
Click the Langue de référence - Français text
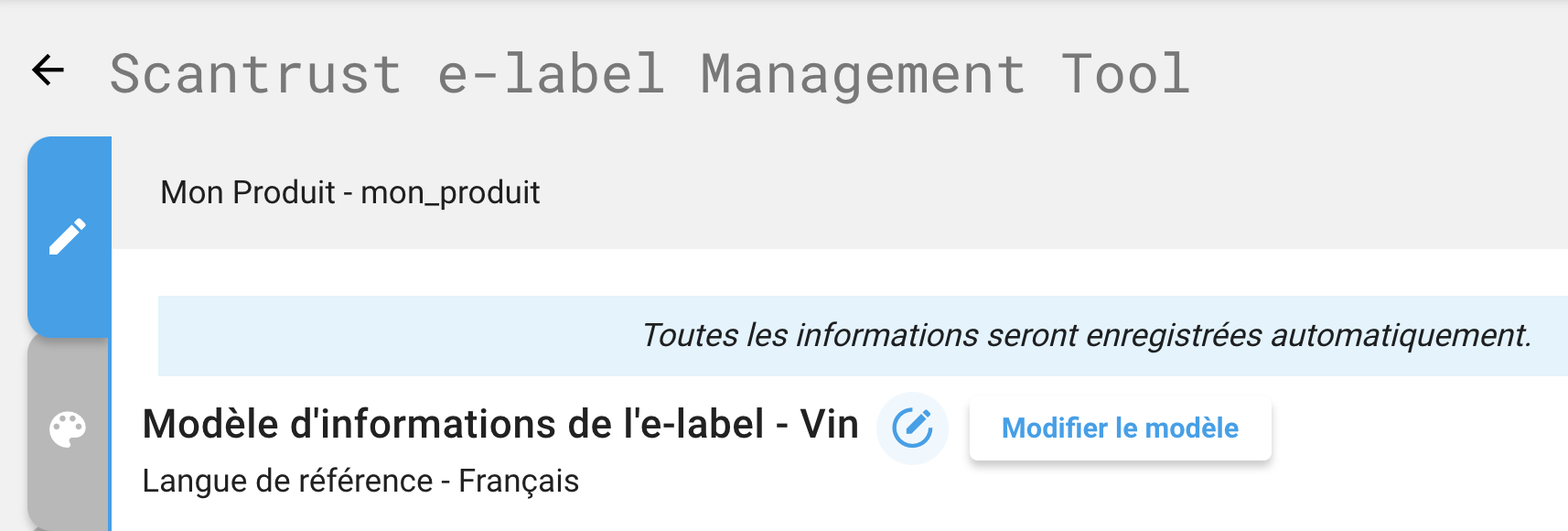coord(361,480)
